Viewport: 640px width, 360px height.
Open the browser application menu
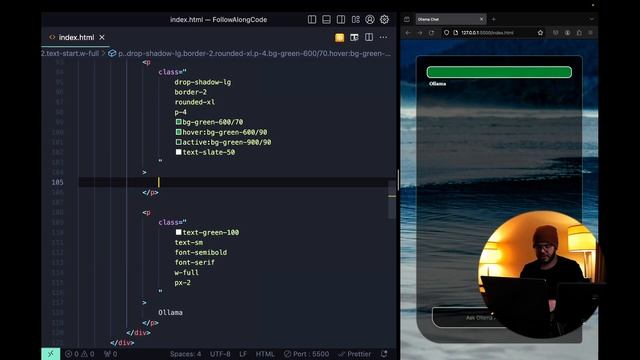click(x=591, y=33)
